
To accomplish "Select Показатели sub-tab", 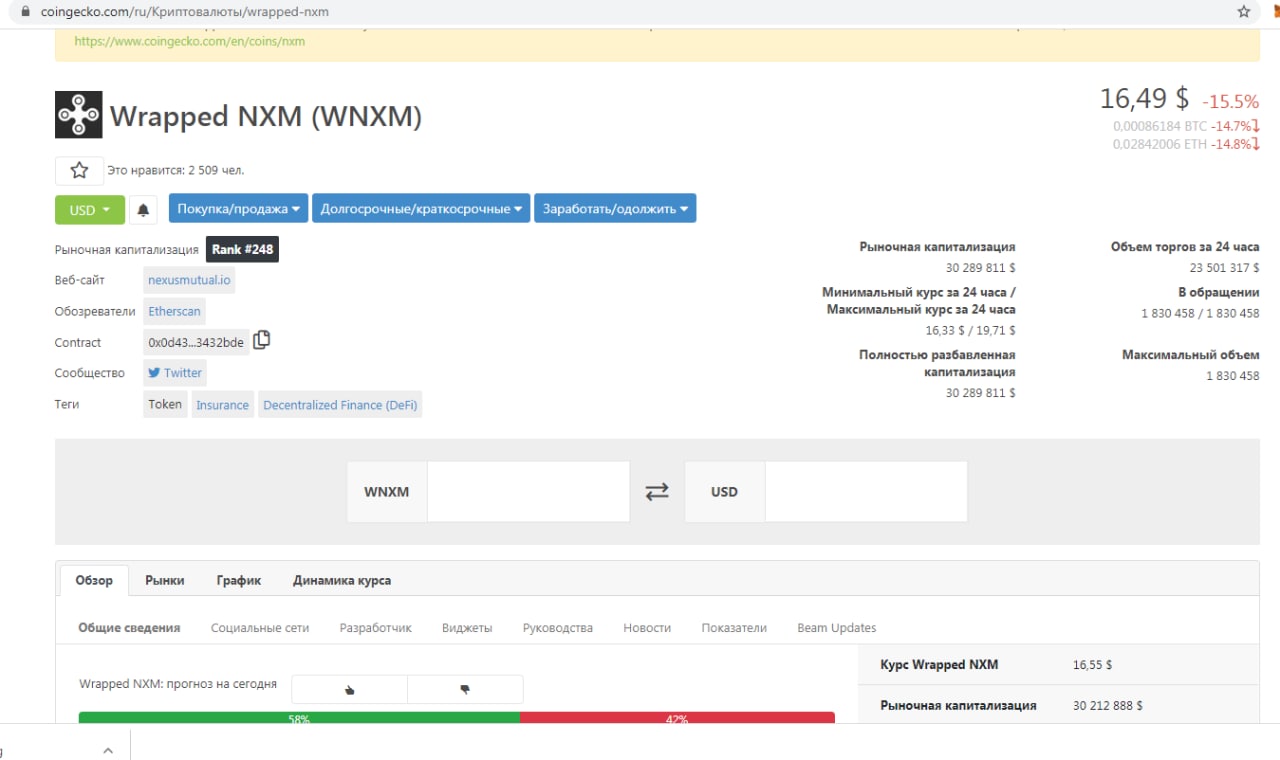I will click(x=734, y=628).
